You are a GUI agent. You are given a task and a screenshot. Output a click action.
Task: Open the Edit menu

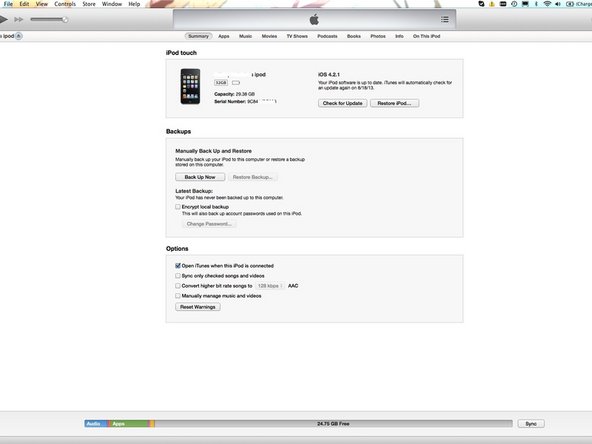click(24, 4)
